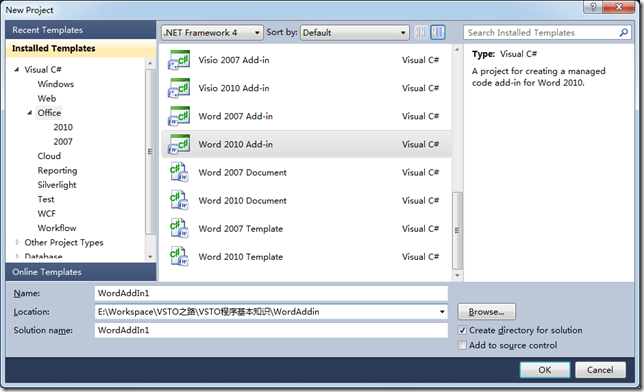
Task: Click the Solution name input field
Action: 271,330
